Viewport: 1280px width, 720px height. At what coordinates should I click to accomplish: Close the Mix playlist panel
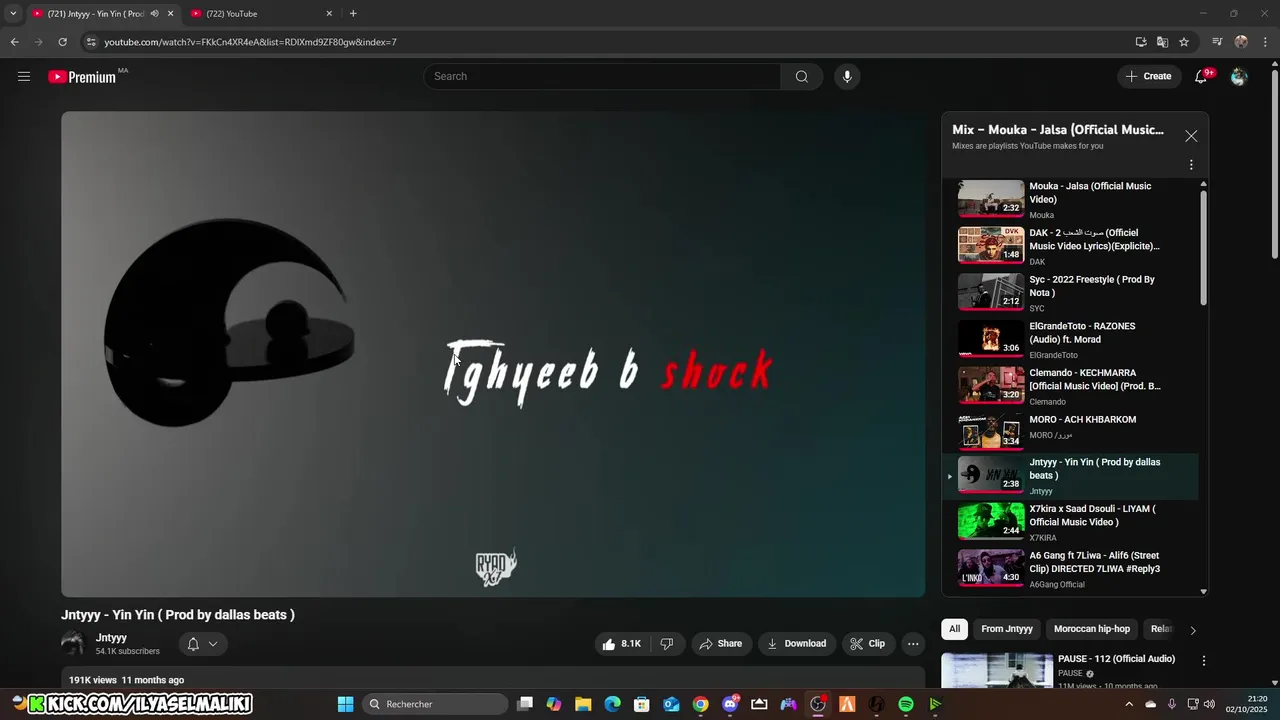(1191, 136)
